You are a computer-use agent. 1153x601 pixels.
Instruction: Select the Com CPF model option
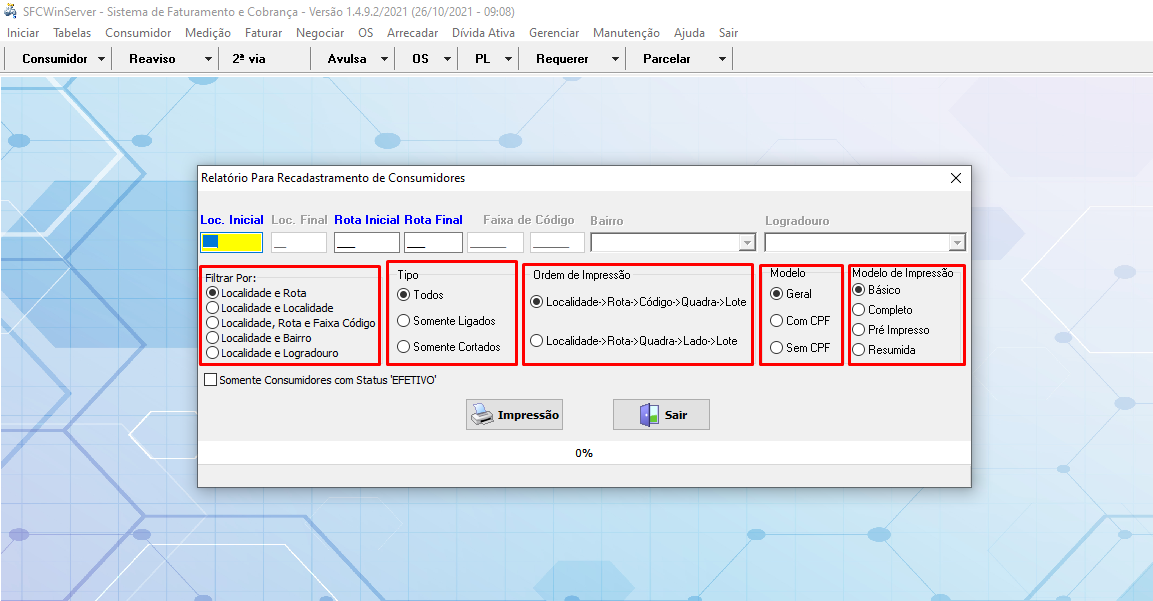776,321
